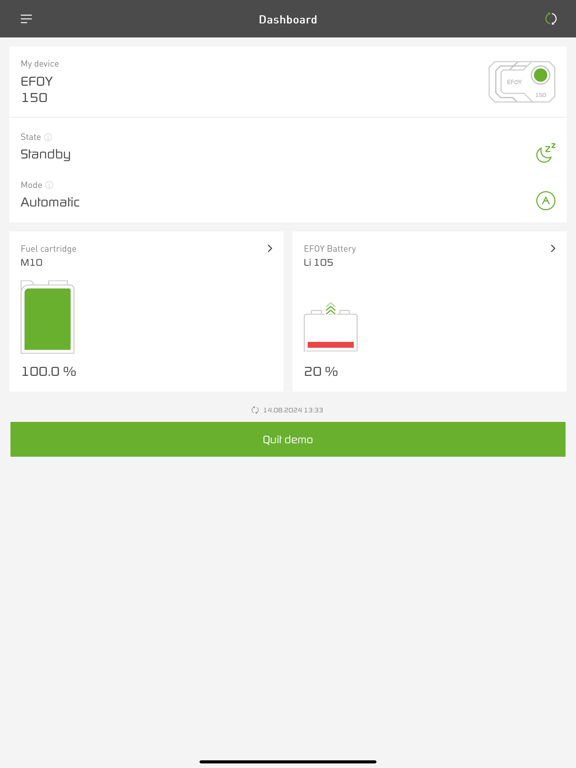Tap the State info icon
This screenshot has height=768, width=576.
pos(48,137)
